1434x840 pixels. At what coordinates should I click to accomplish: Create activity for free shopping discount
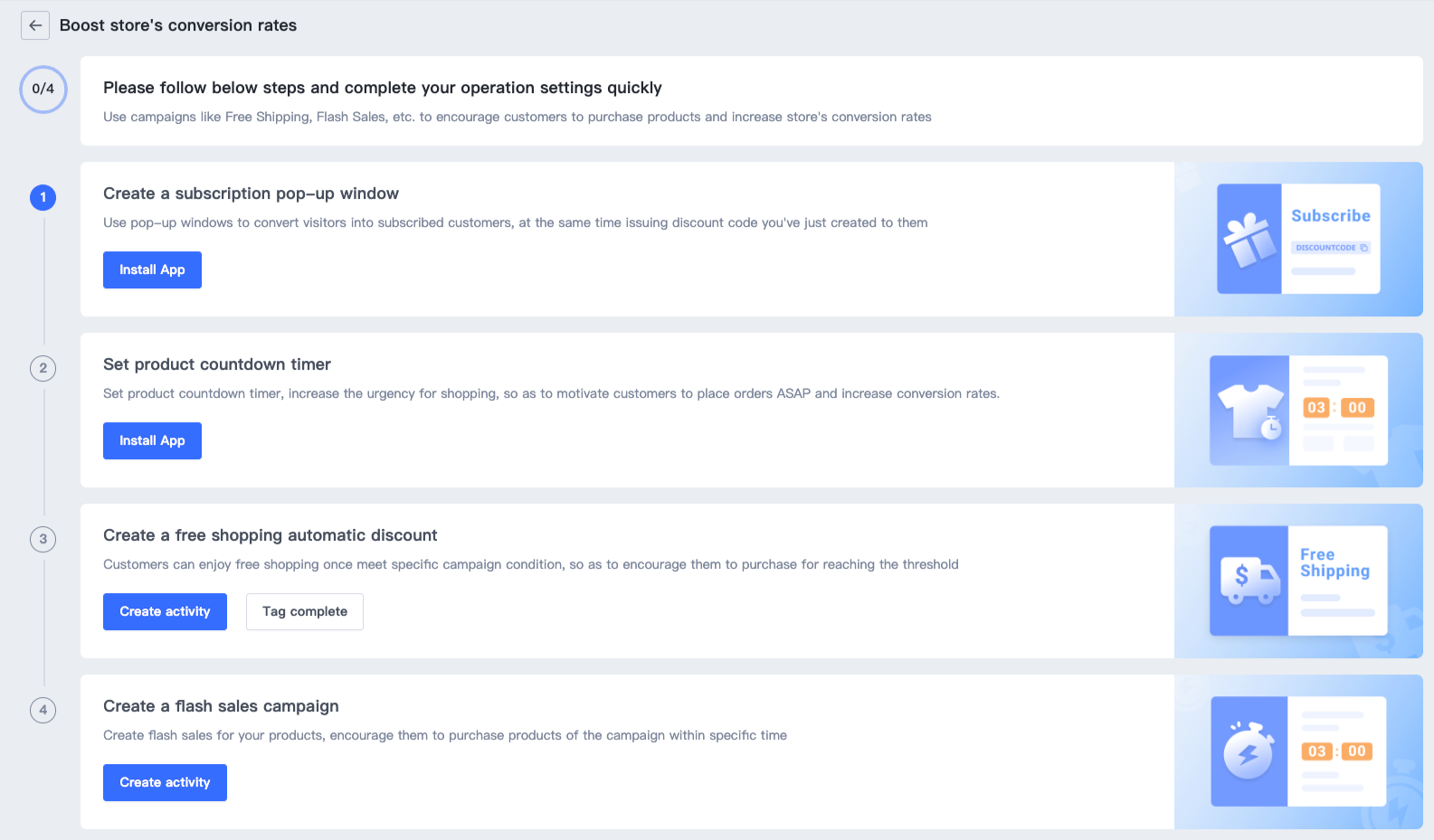coord(165,612)
